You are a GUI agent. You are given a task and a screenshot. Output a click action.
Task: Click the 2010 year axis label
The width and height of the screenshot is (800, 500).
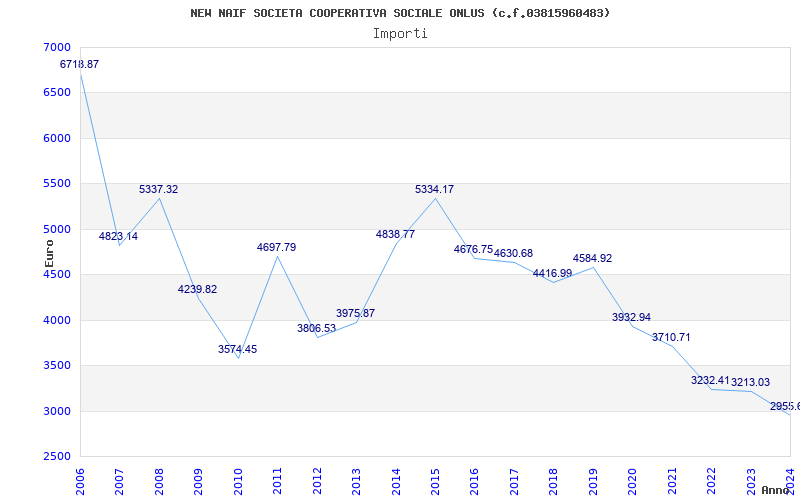238,482
